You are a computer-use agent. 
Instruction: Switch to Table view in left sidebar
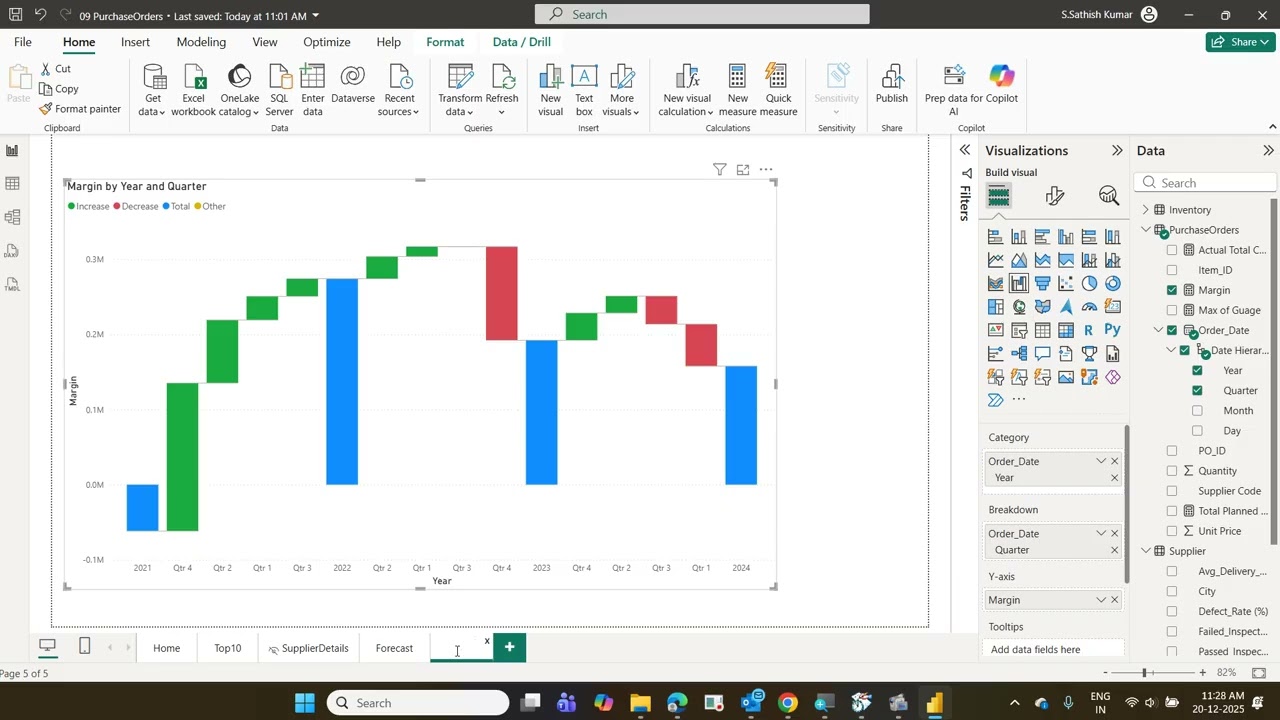12,184
